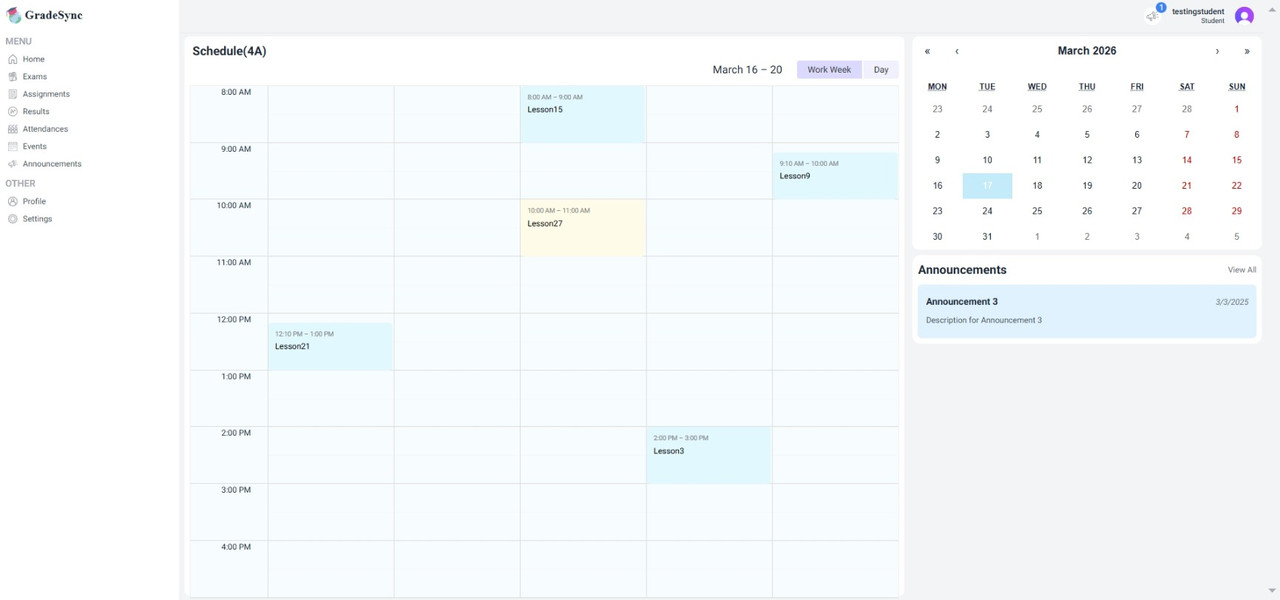Open the Settings menu item label

[37, 219]
